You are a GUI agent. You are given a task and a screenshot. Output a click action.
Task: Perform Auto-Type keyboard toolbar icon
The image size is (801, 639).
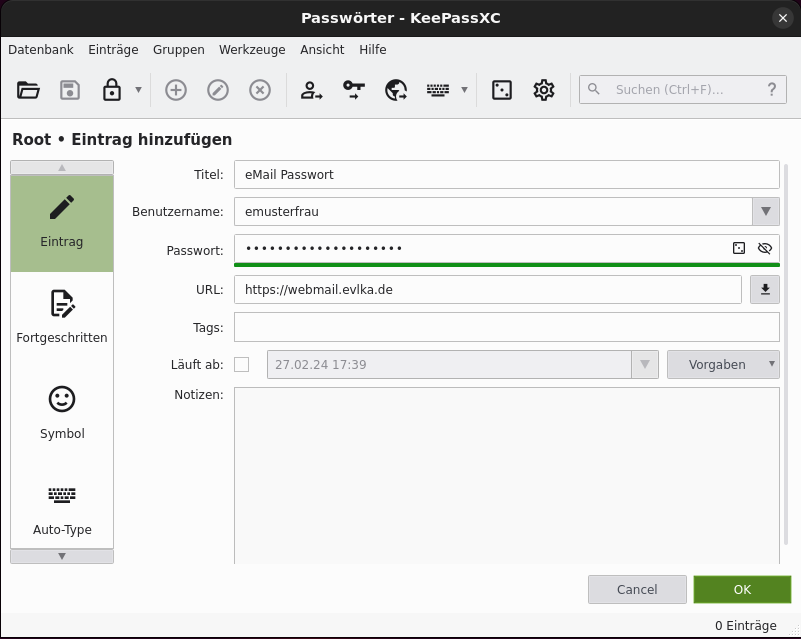pyautogui.click(x=438, y=90)
